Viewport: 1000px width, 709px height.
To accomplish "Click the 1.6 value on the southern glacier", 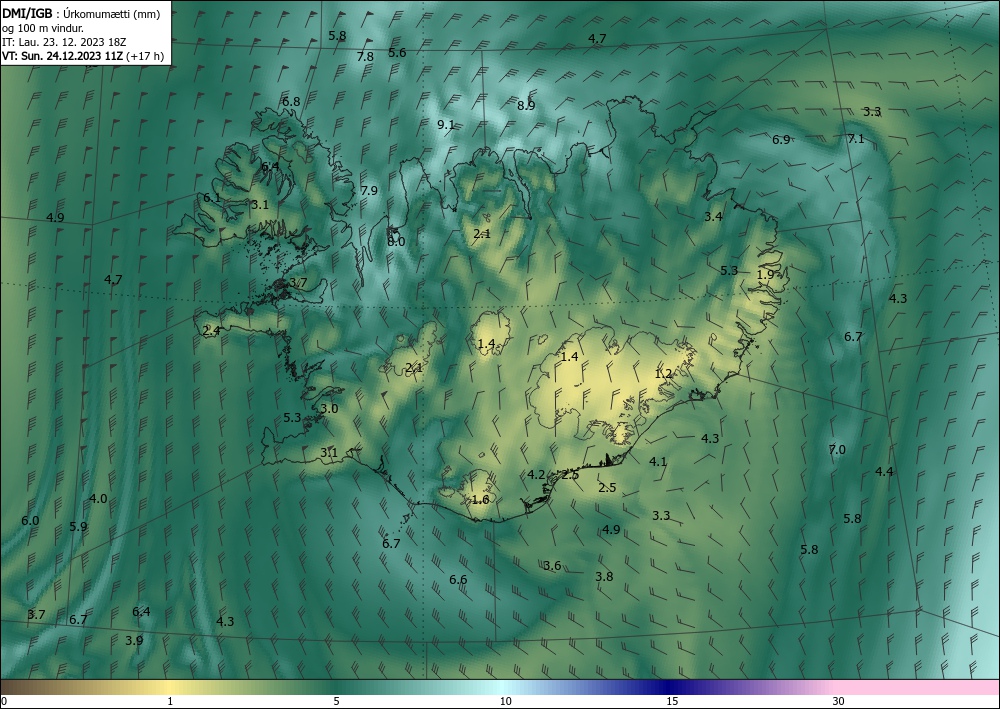I will [x=480, y=500].
